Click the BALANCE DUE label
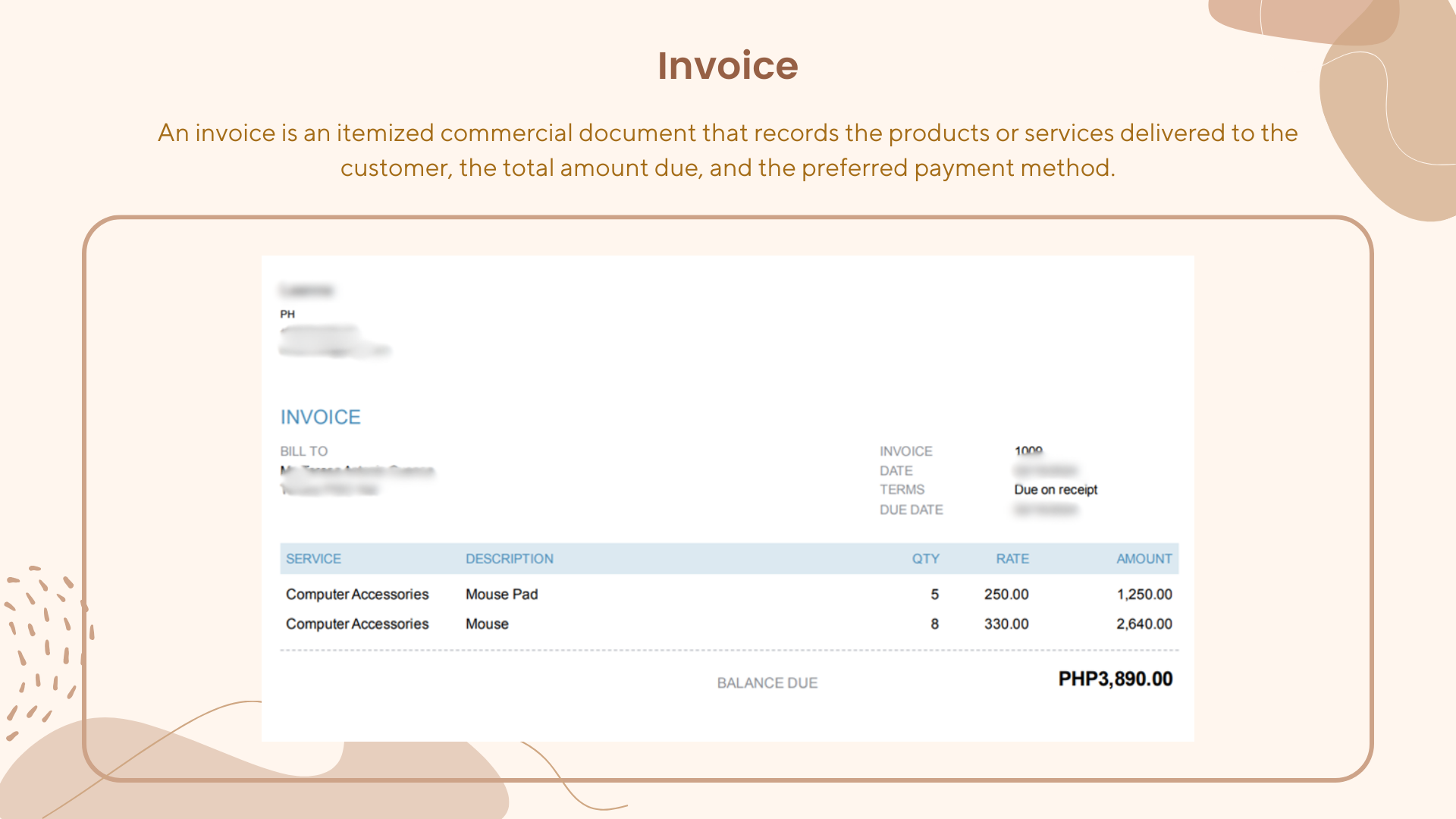The image size is (1456, 819). (767, 683)
